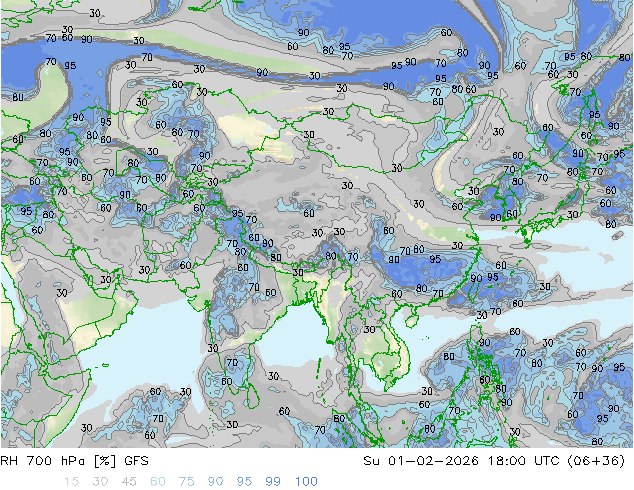Select legend value 75
Viewport: 634px width, 490px height.
pos(187,482)
